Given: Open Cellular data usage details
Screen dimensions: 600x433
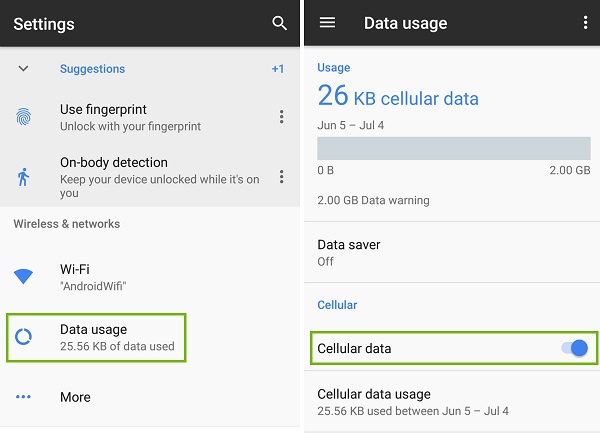Looking at the screenshot, I should [x=452, y=402].
